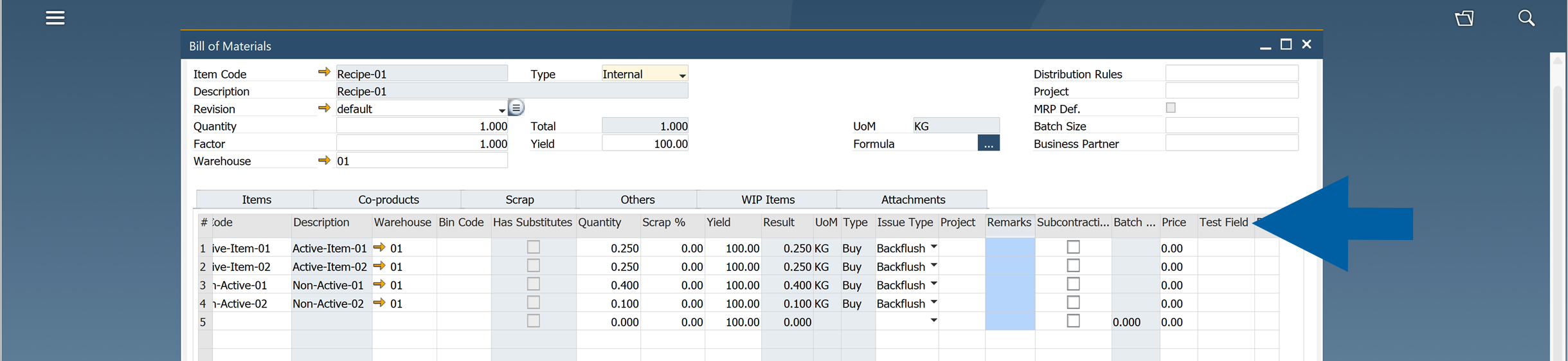Click the Description cell Active-Item-02

coord(331,266)
